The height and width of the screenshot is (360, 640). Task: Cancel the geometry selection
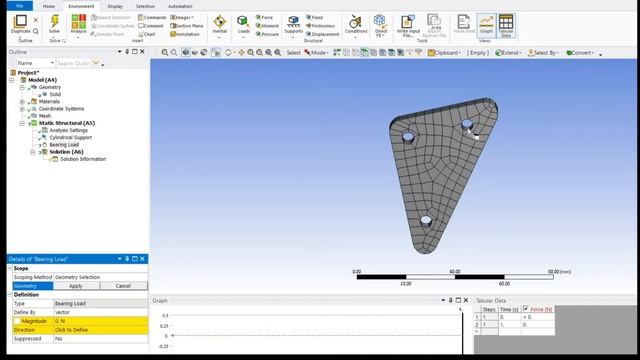tap(123, 286)
